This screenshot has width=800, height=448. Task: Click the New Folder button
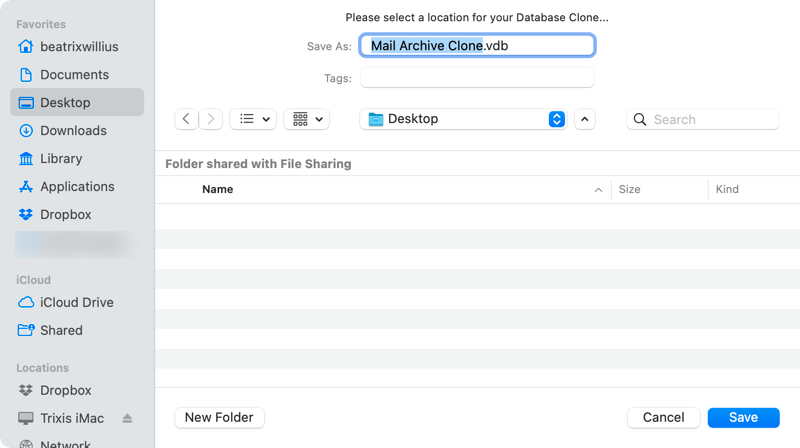[x=219, y=417]
